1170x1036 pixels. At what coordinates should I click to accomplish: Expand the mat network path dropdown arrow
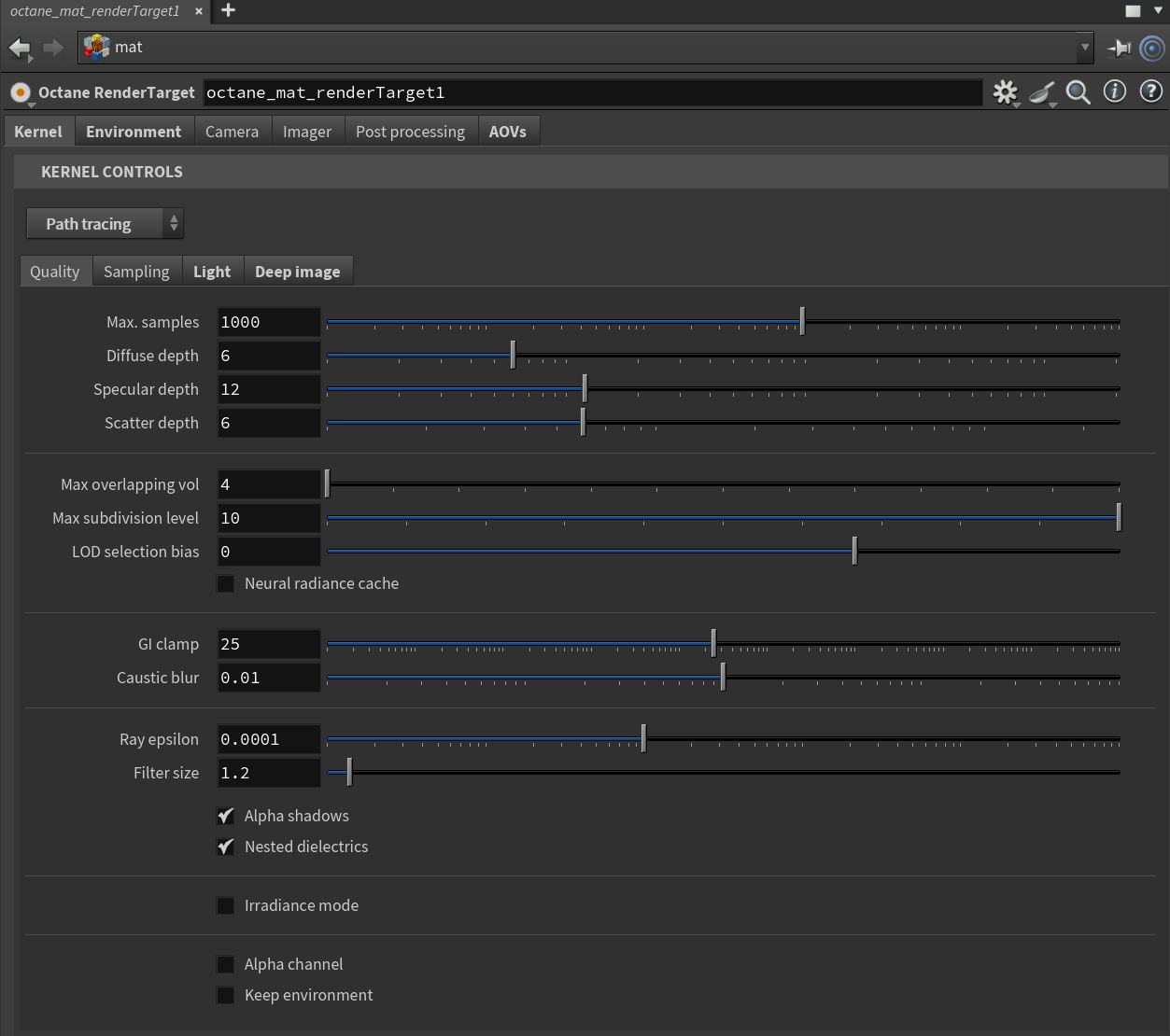(1084, 48)
